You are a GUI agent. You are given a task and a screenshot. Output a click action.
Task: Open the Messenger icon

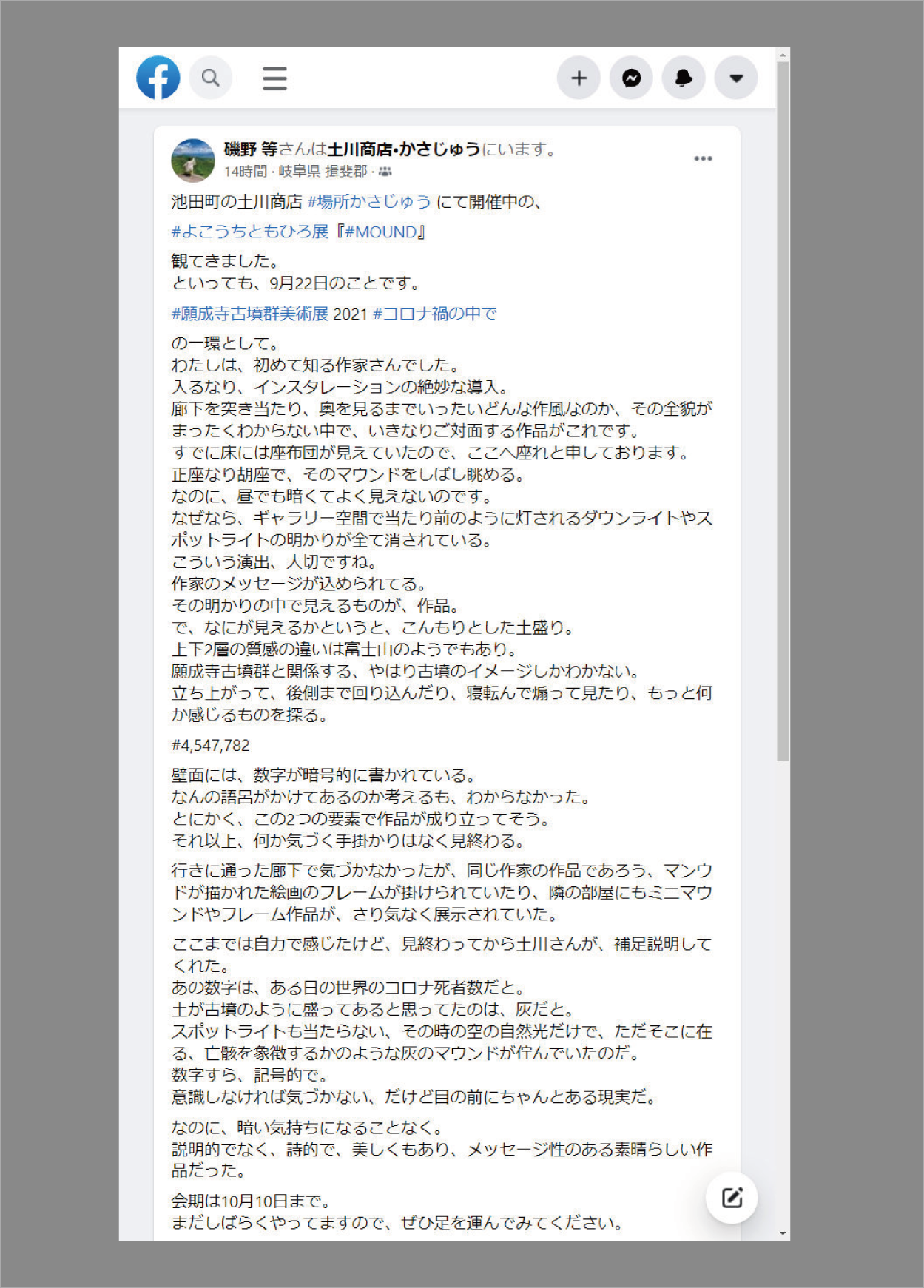pyautogui.click(x=631, y=78)
